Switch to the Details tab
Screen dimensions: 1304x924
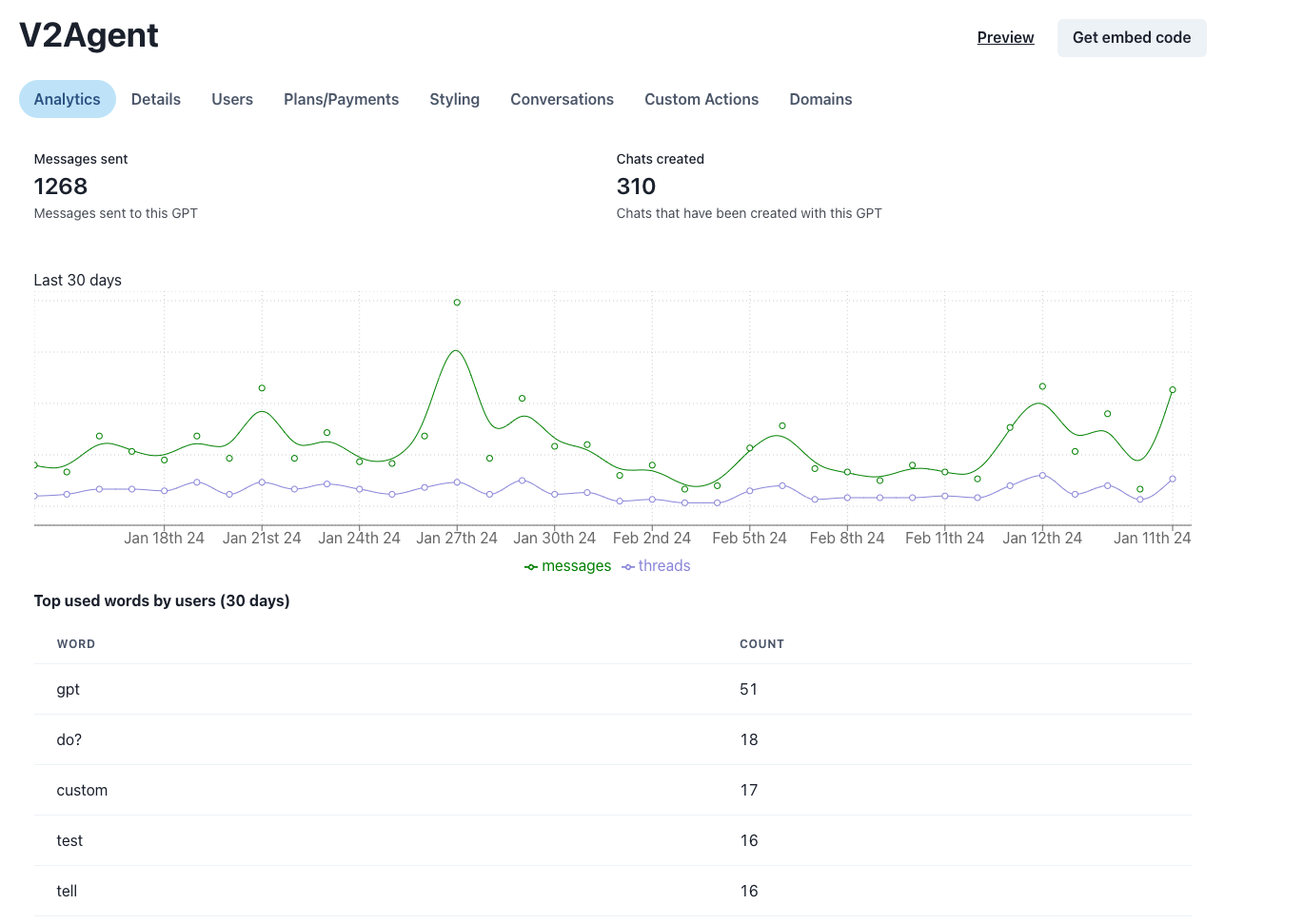click(x=156, y=99)
